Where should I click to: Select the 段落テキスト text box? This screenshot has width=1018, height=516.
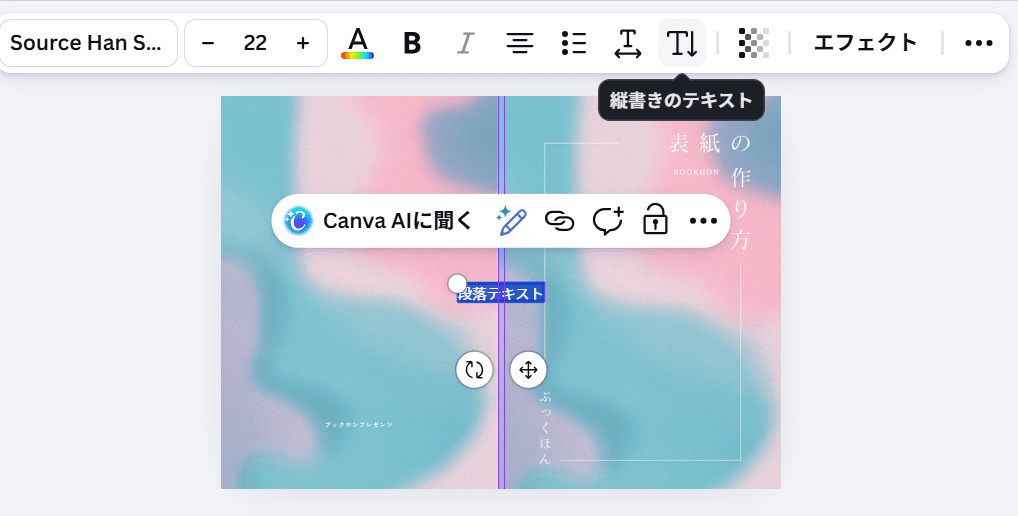coord(501,293)
